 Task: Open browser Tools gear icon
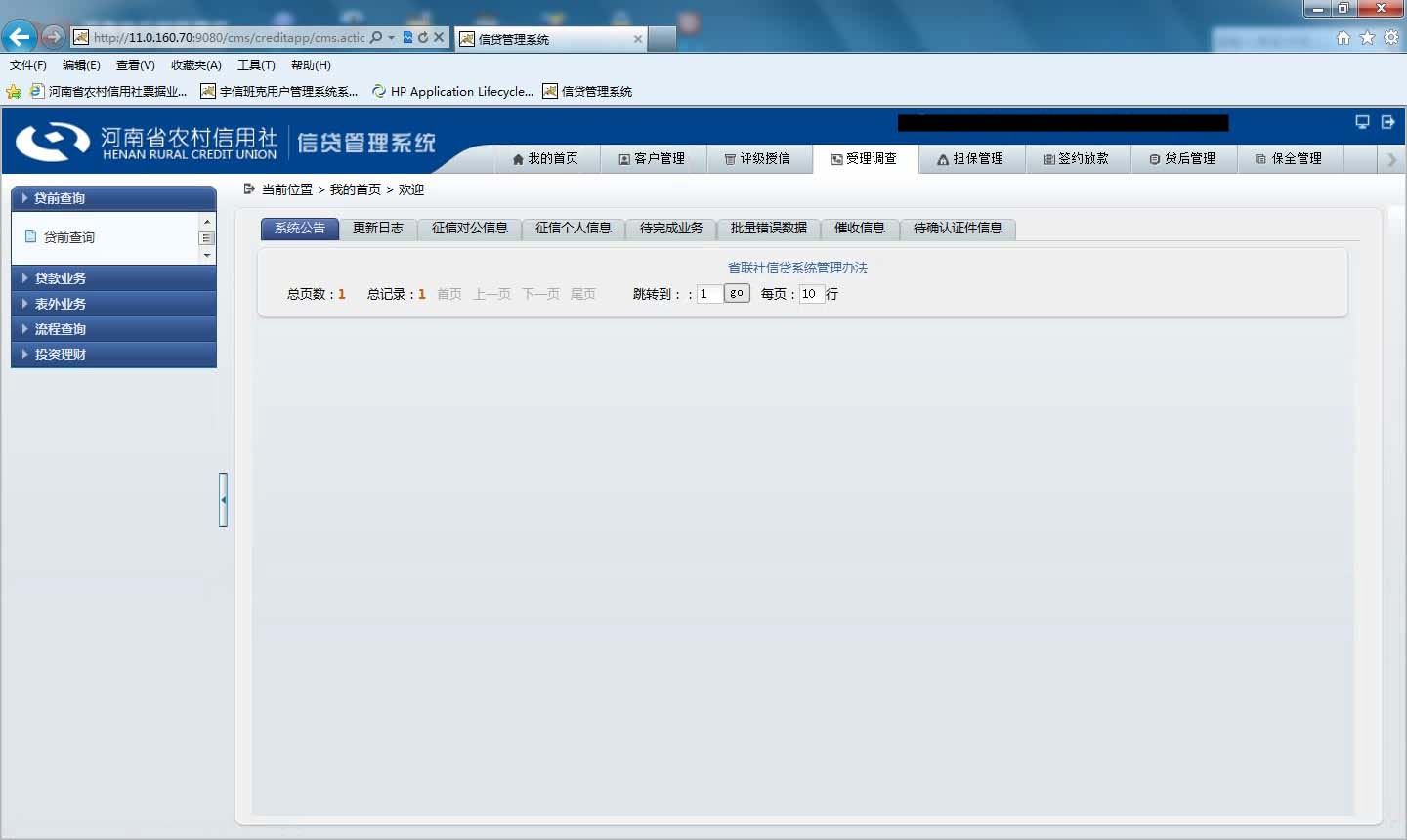pyautogui.click(x=1390, y=37)
